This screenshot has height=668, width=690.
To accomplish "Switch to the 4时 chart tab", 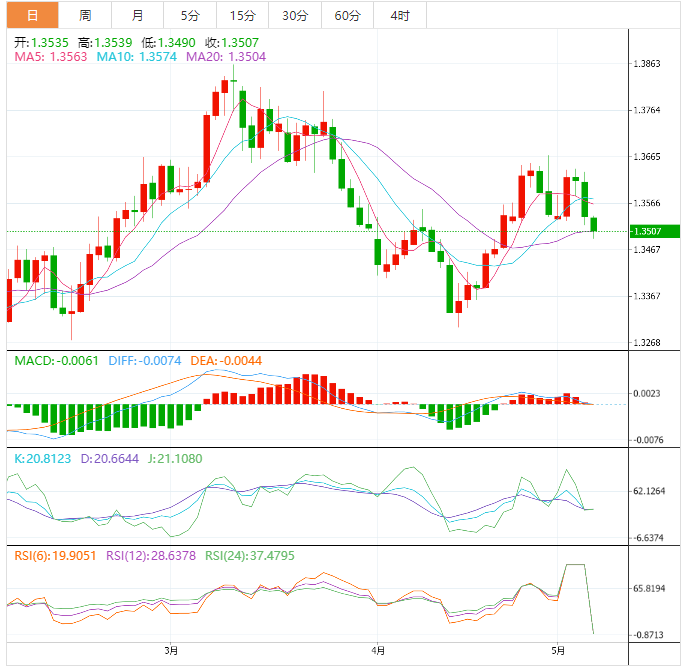I will [x=399, y=15].
